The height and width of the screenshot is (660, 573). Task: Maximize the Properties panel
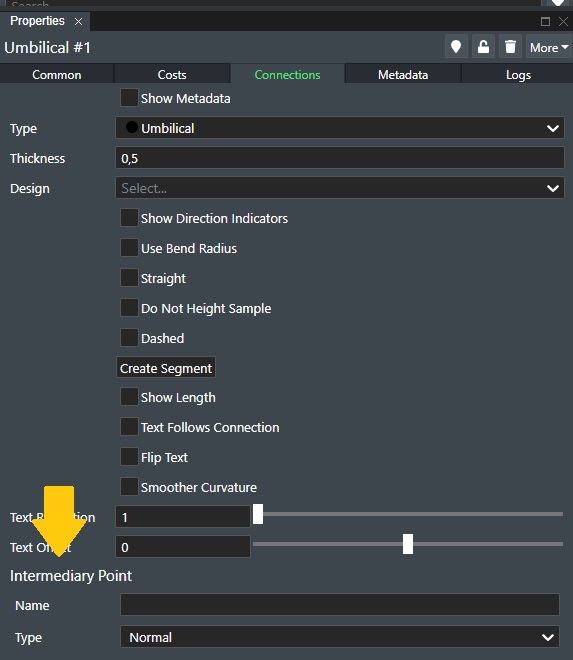(x=545, y=21)
